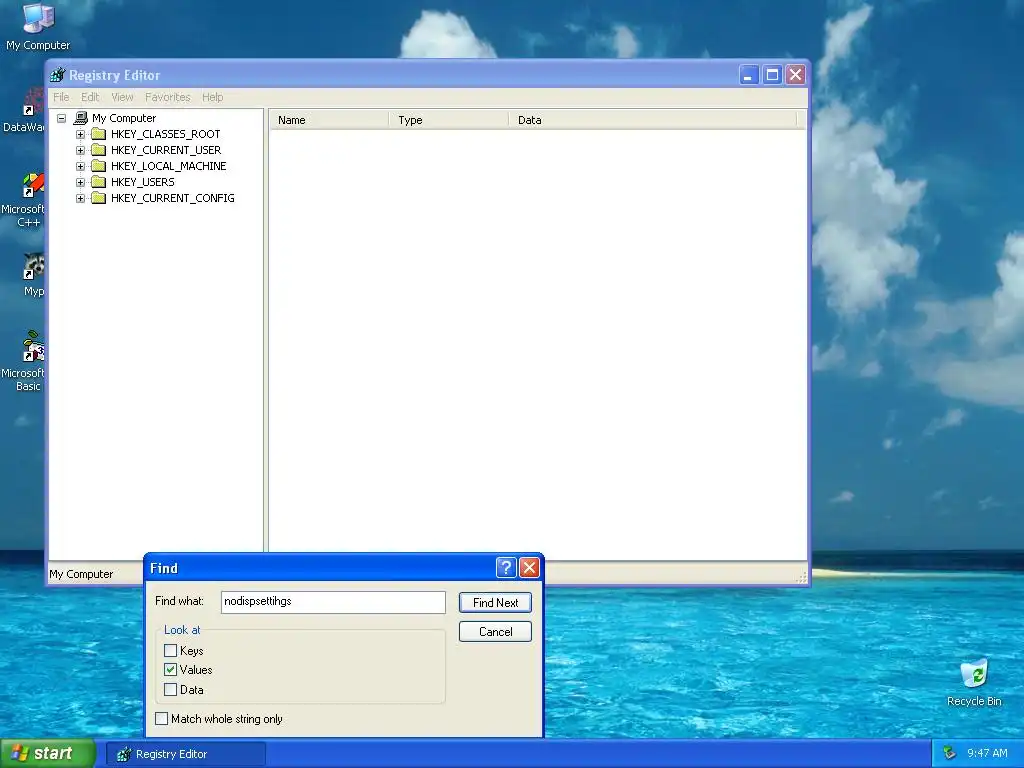1024x768 pixels.
Task: Click the HKEY_USERS folder icon
Action: [x=99, y=182]
